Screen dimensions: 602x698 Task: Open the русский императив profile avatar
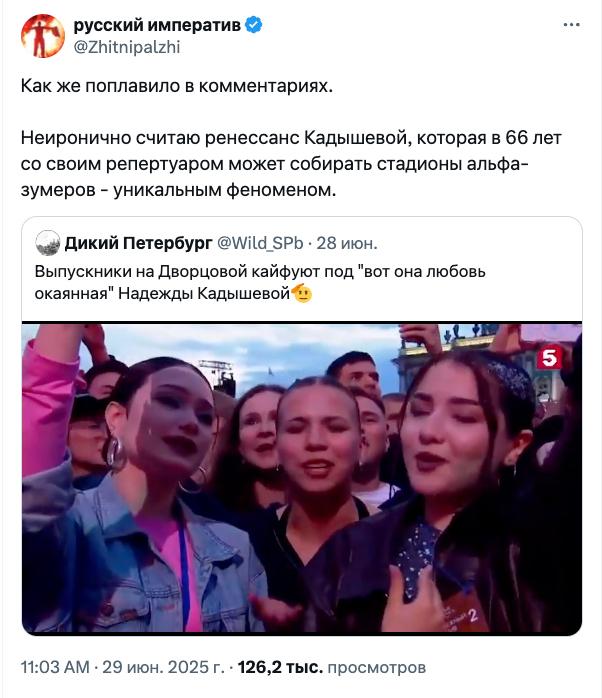43,36
